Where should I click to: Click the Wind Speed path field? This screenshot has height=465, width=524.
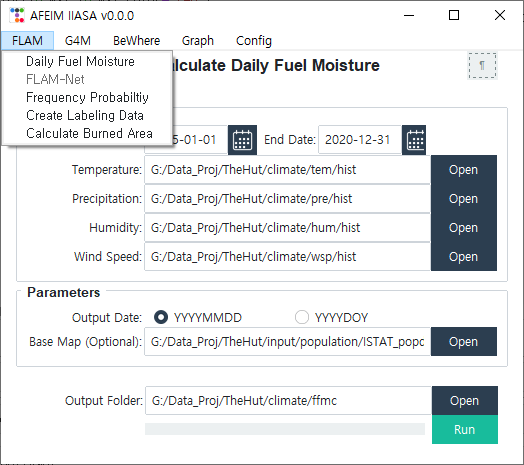pyautogui.click(x=287, y=257)
